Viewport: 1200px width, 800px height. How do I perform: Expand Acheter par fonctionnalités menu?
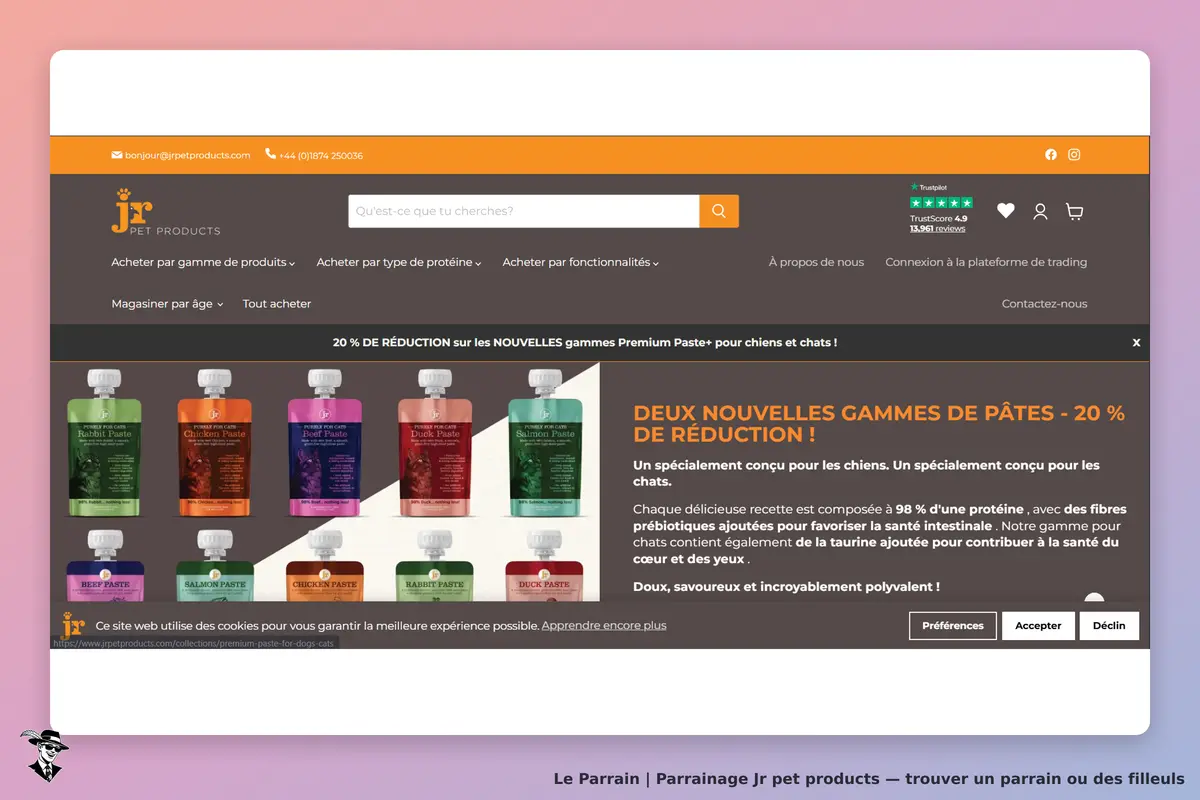point(581,262)
